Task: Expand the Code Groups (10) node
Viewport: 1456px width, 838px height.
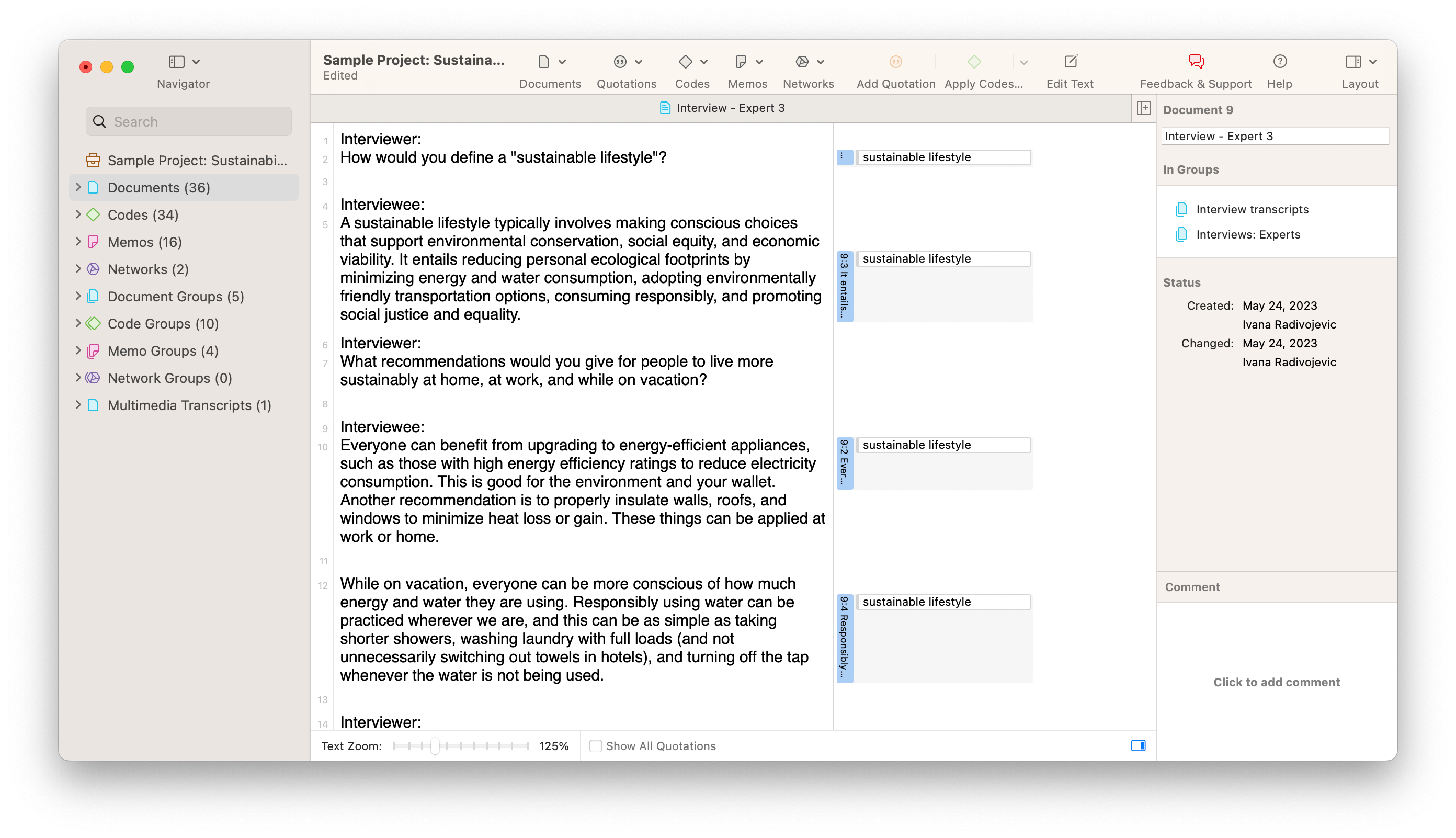Action: pyautogui.click(x=78, y=323)
